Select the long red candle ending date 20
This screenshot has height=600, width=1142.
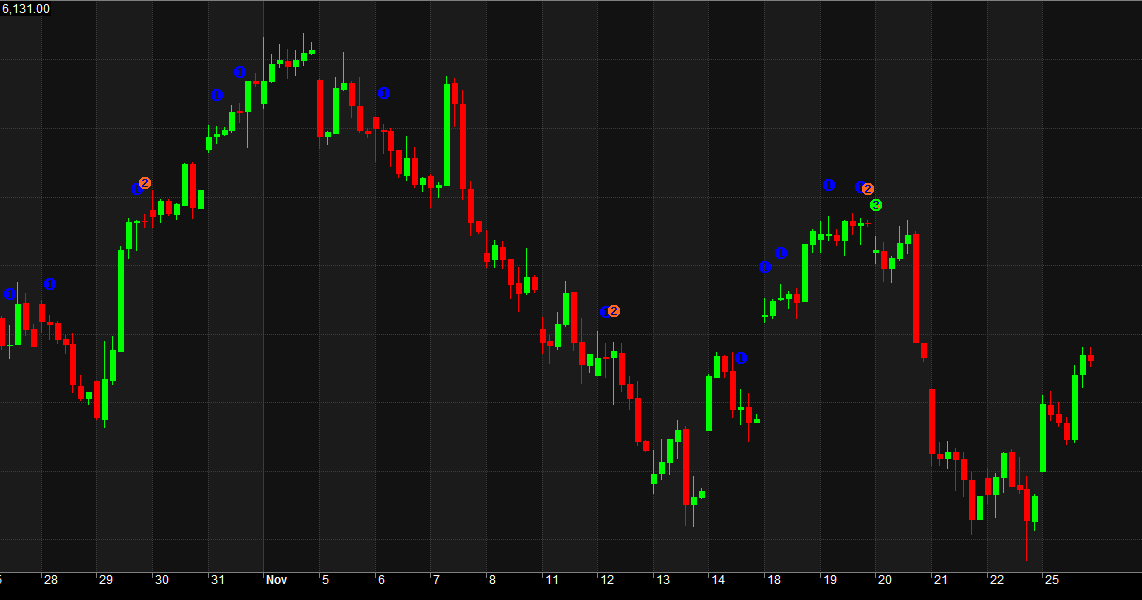(916, 288)
